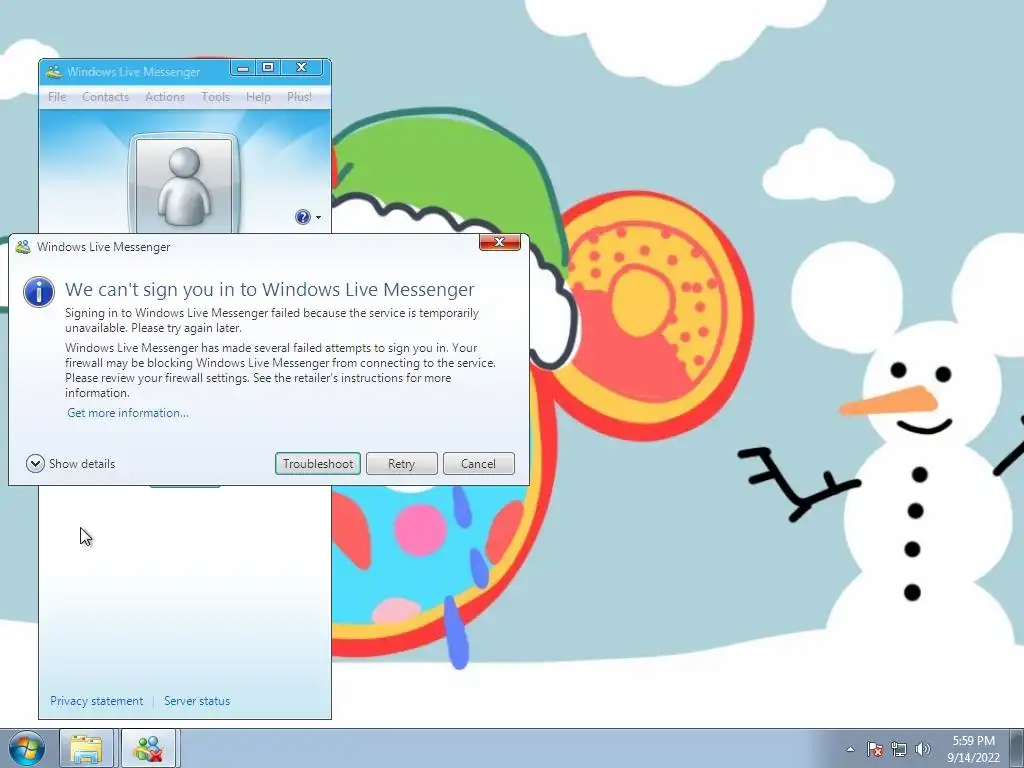Open the Windows Start menu
This screenshot has height=768, width=1024.
[27, 749]
